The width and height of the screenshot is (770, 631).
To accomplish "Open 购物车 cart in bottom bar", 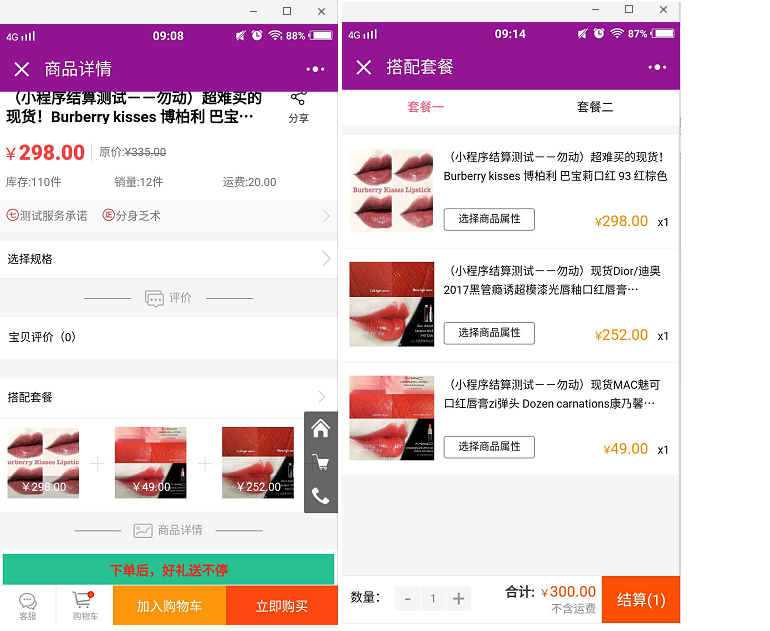I will point(85,605).
